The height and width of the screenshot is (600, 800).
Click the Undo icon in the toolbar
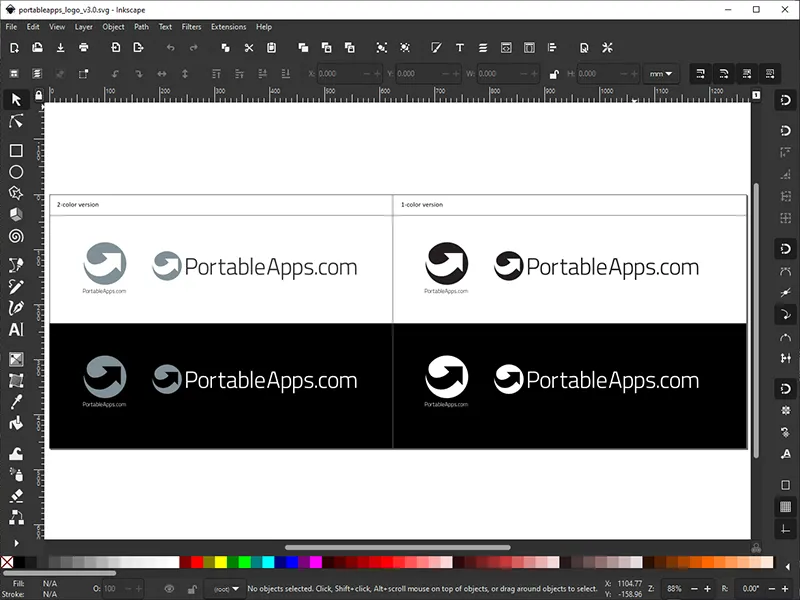coord(169,47)
